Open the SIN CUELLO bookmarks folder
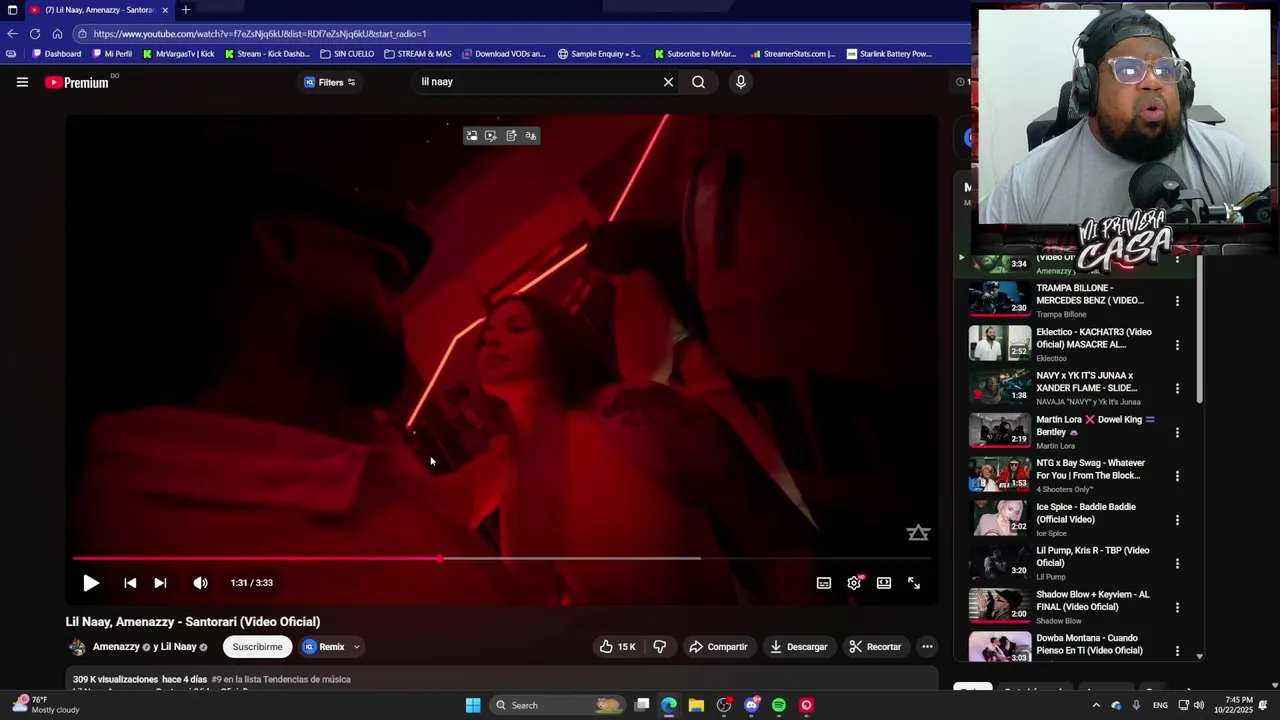Screen dimensions: 1280x720 347,54
